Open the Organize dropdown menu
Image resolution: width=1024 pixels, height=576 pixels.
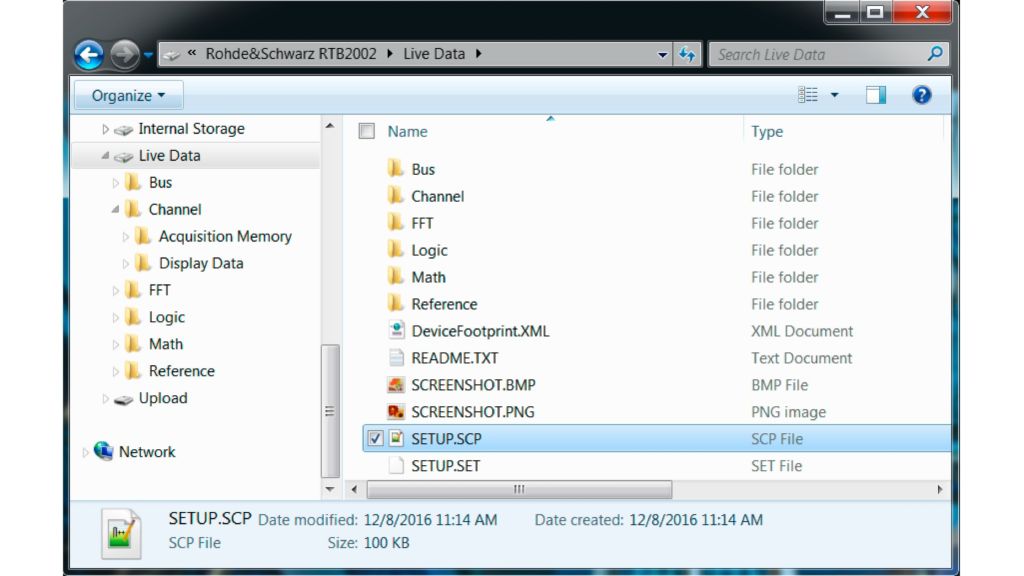point(128,96)
